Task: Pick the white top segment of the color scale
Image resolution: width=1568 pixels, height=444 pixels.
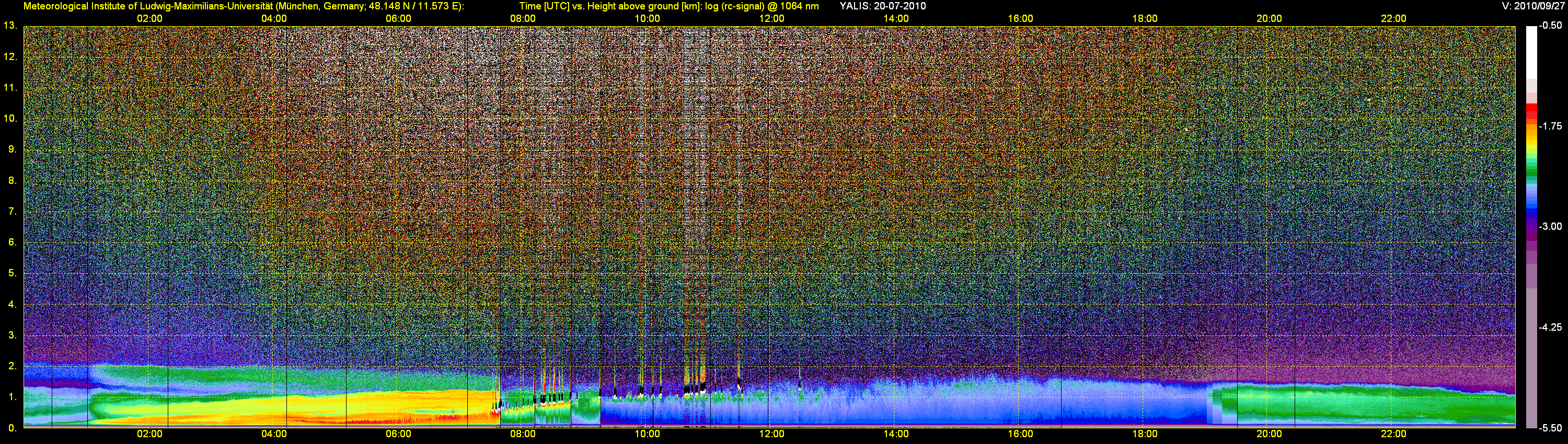Action: (1531, 52)
